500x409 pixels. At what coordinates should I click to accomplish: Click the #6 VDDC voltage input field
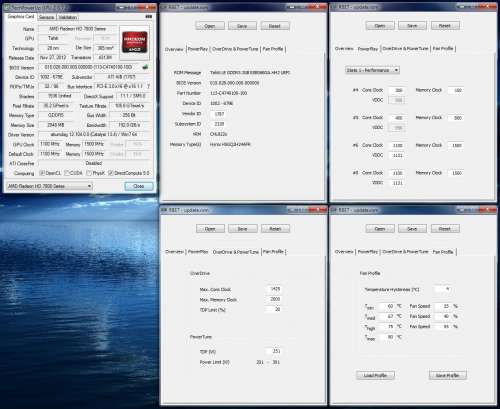coord(397,155)
